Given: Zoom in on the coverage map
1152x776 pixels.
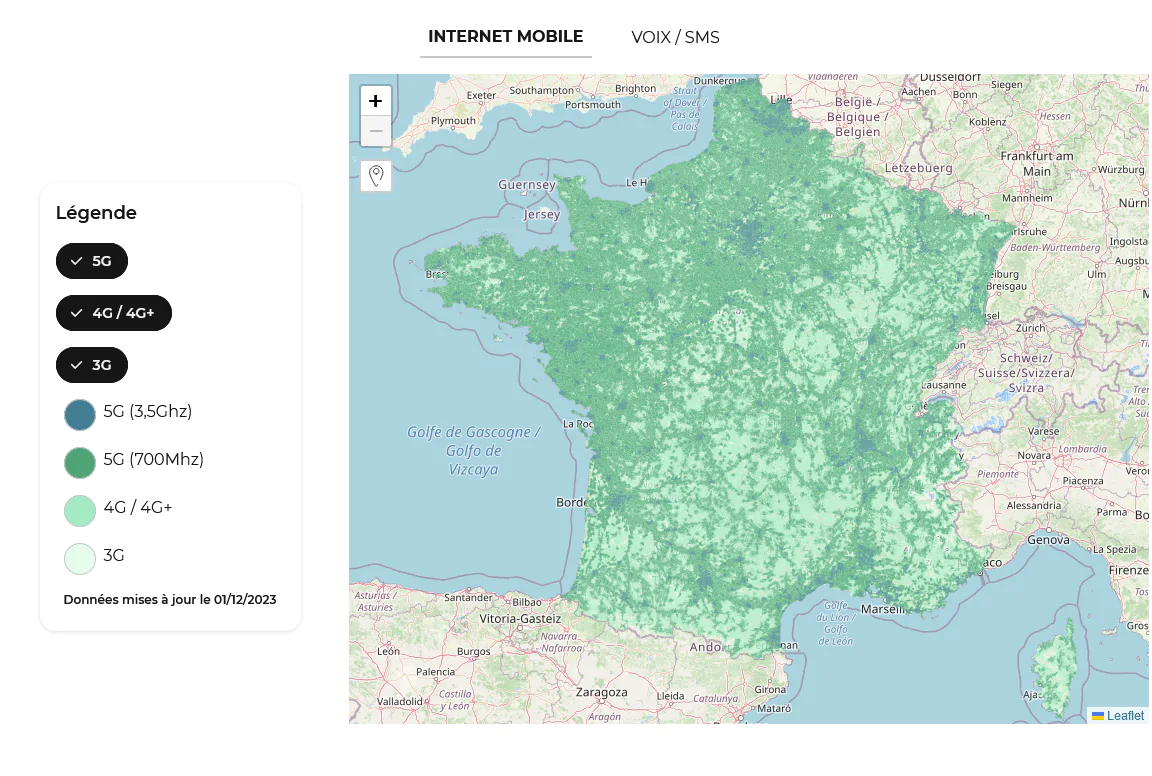Looking at the screenshot, I should point(375,101).
